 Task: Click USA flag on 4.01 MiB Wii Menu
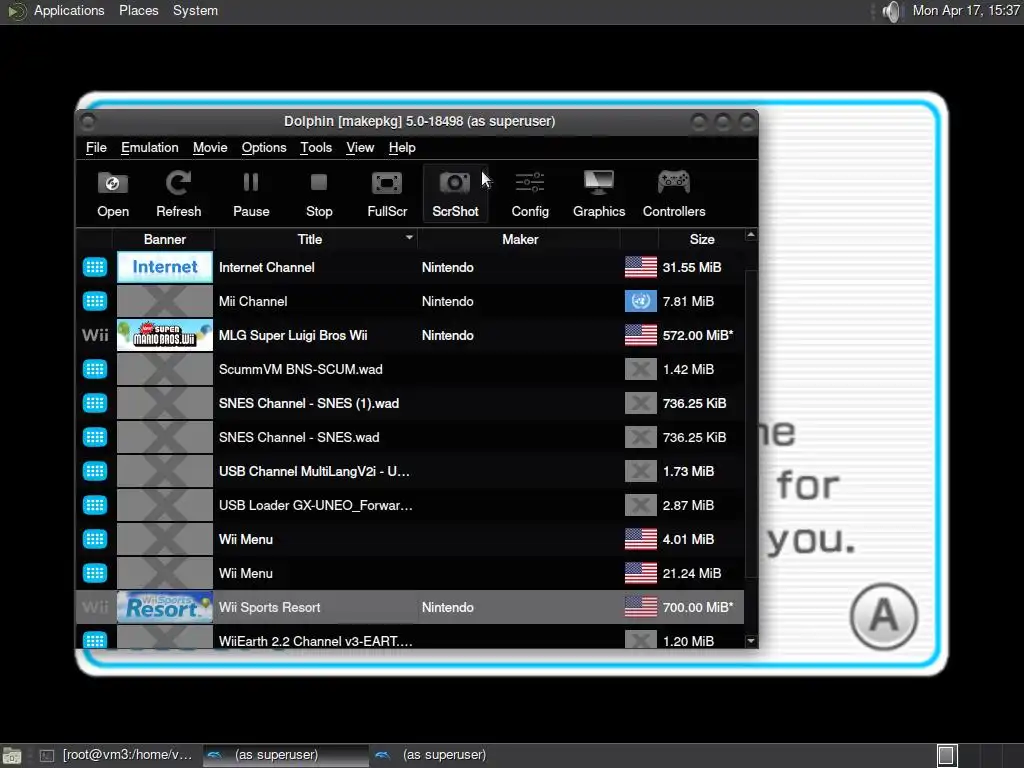point(641,539)
